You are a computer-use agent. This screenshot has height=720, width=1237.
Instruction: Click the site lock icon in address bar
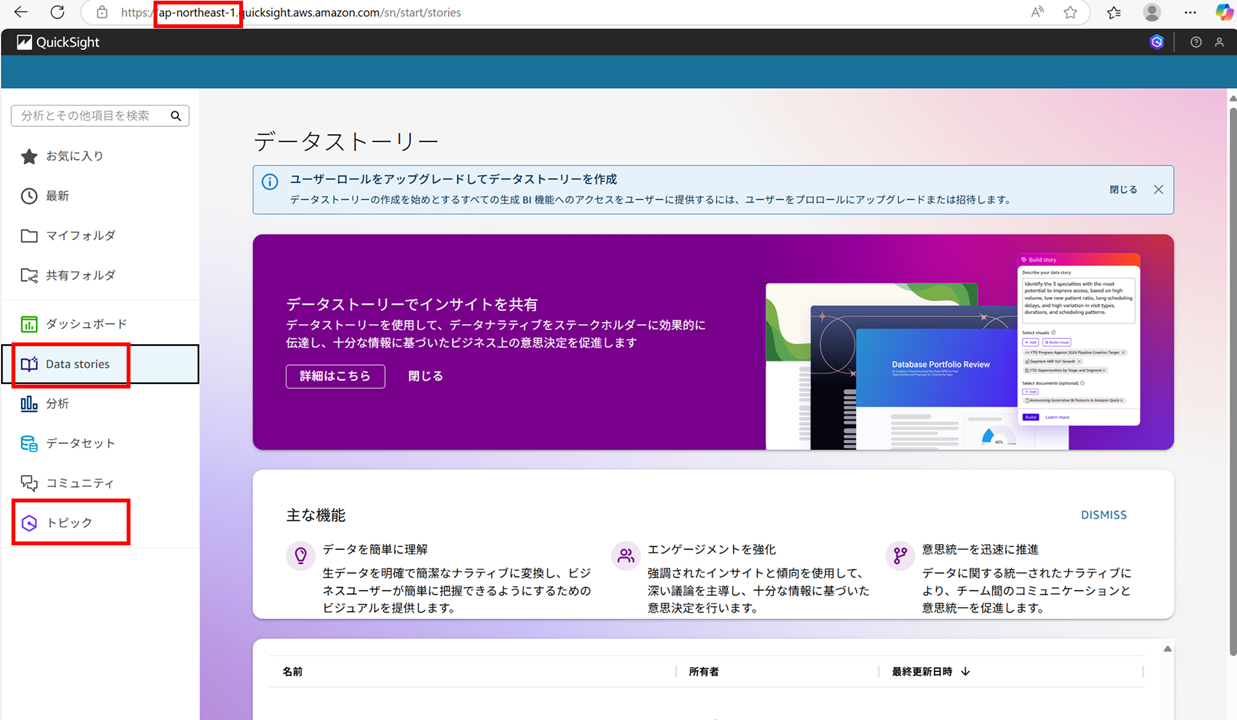click(101, 13)
